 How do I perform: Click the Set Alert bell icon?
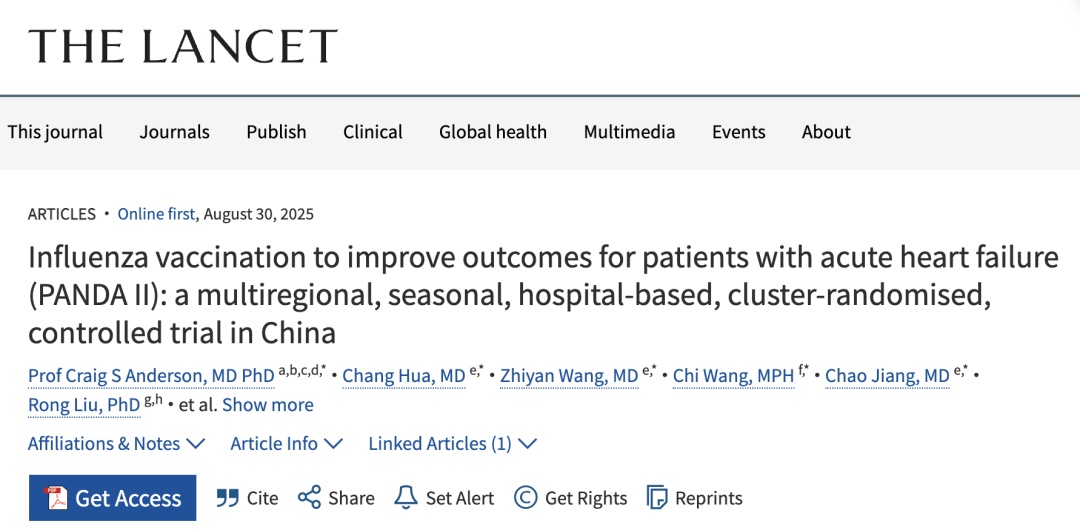(x=406, y=498)
